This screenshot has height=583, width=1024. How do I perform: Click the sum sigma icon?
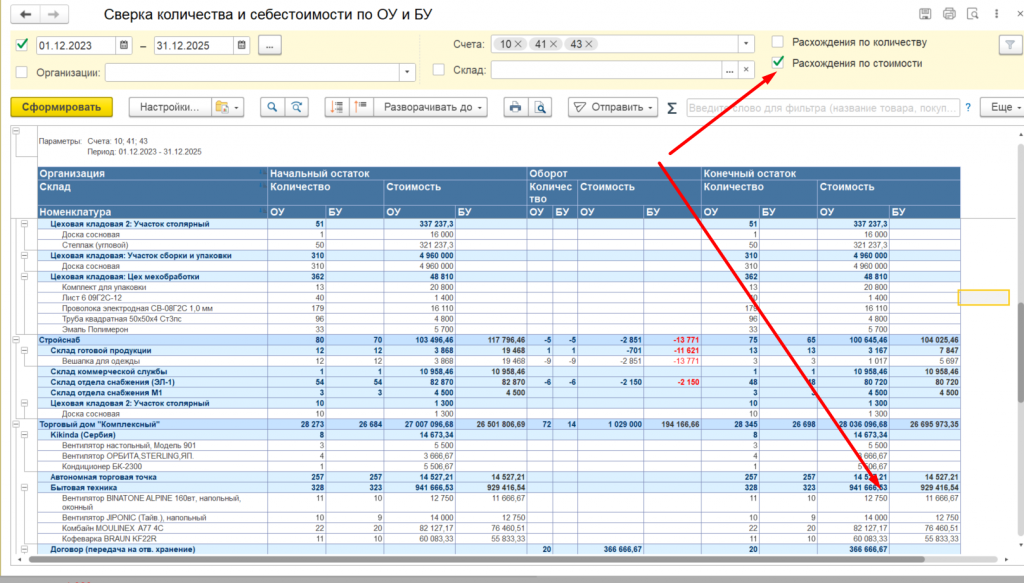coord(671,107)
